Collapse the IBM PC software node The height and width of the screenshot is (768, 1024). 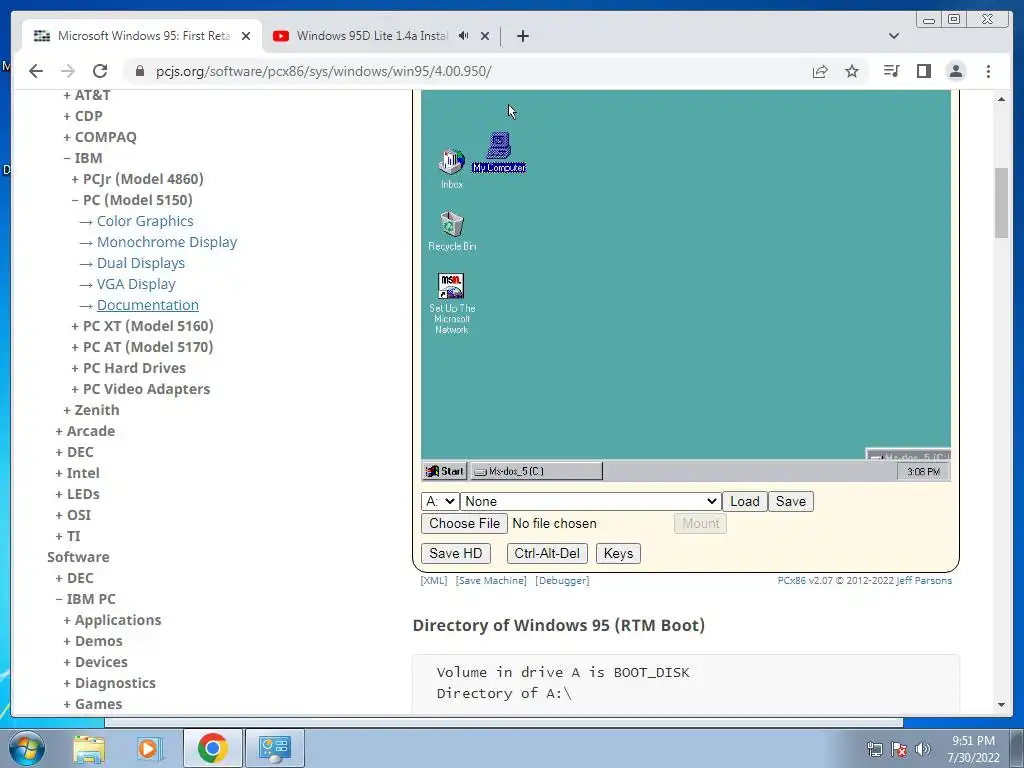pyautogui.click(x=86, y=599)
